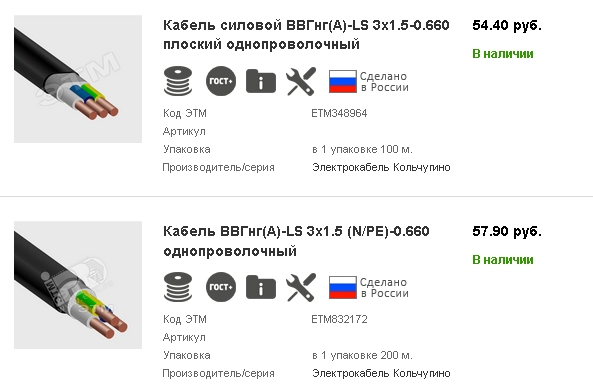593x390 pixels.
Task: Click the ГОСТ+ badge on second cable
Action: point(221,287)
